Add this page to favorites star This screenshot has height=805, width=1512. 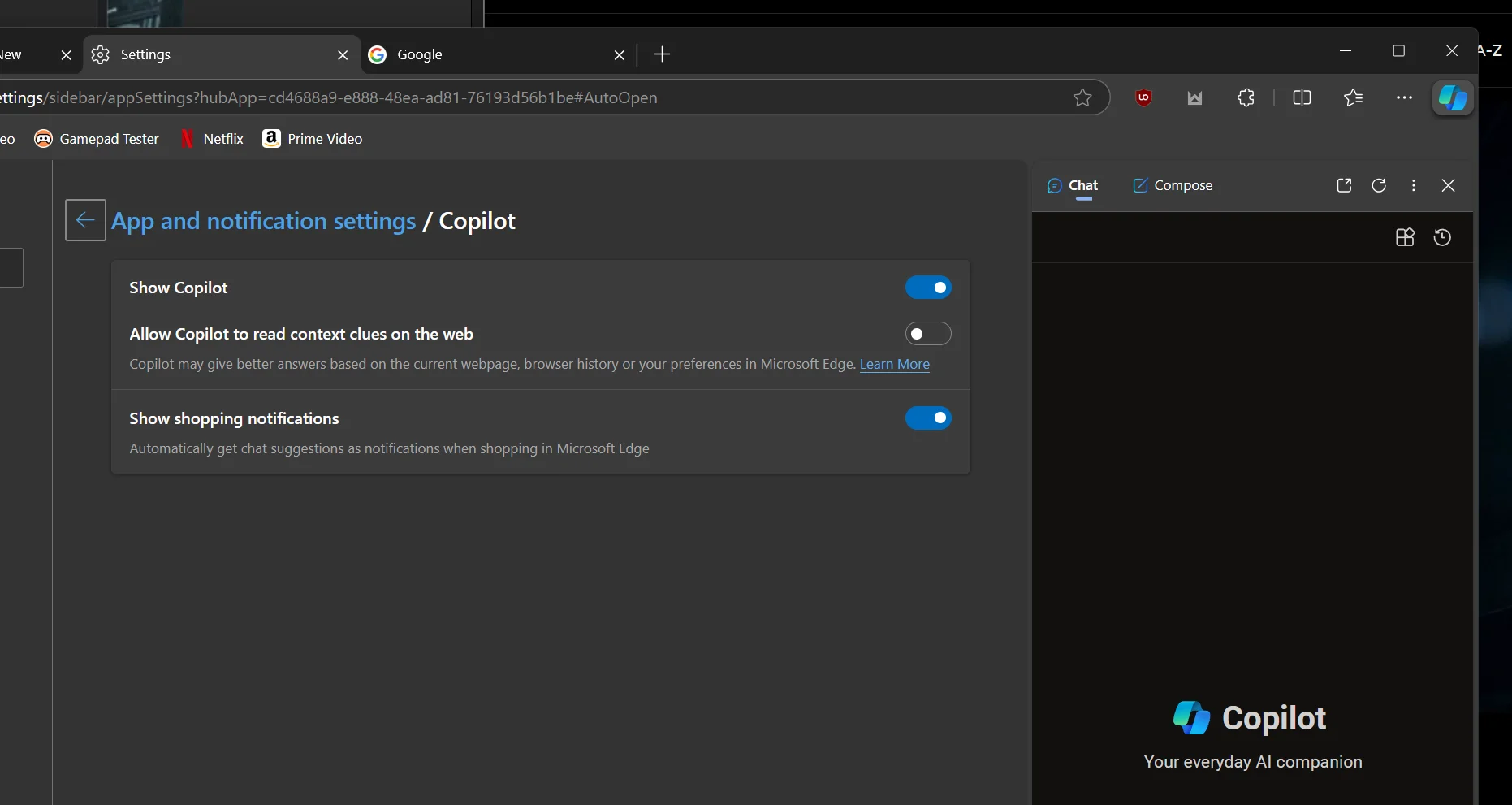(1082, 98)
